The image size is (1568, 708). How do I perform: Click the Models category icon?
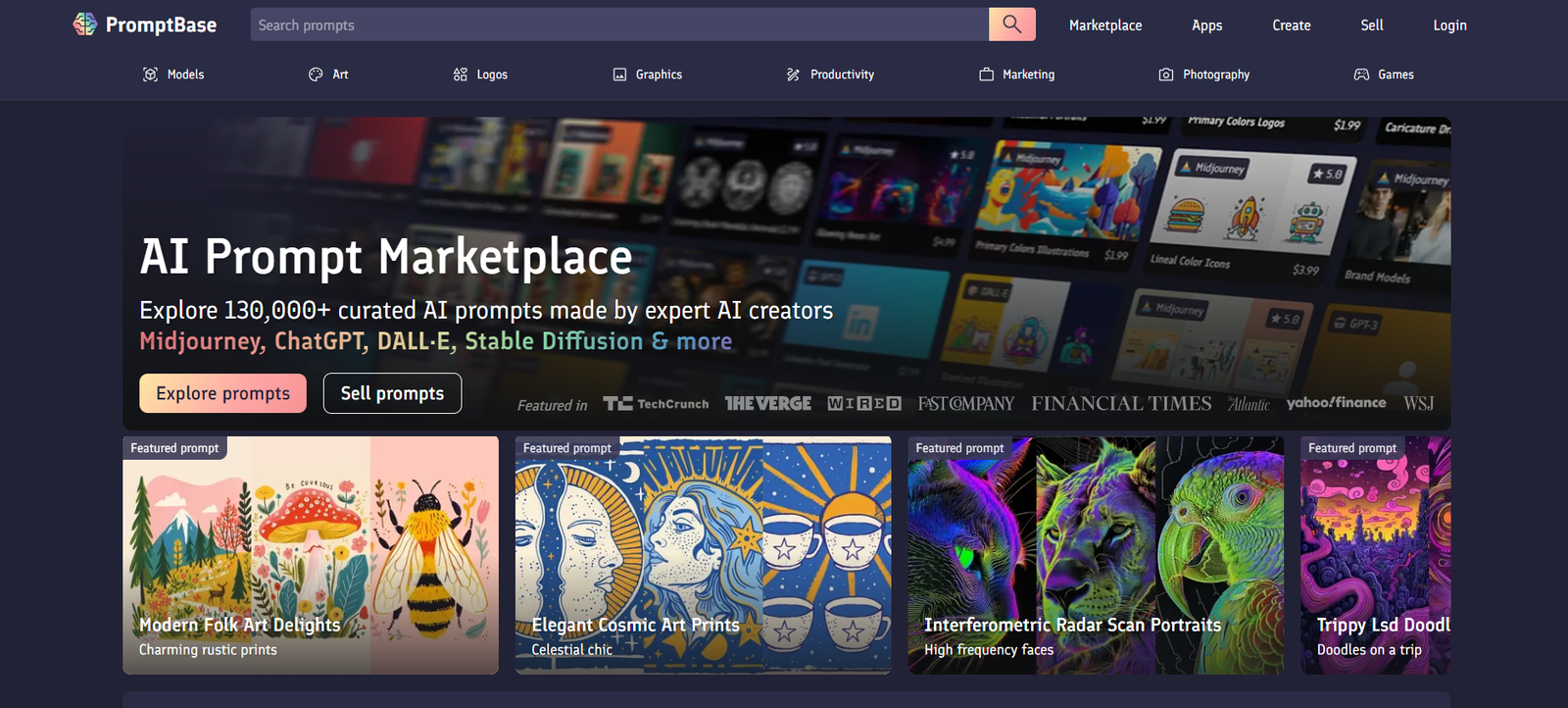[150, 75]
